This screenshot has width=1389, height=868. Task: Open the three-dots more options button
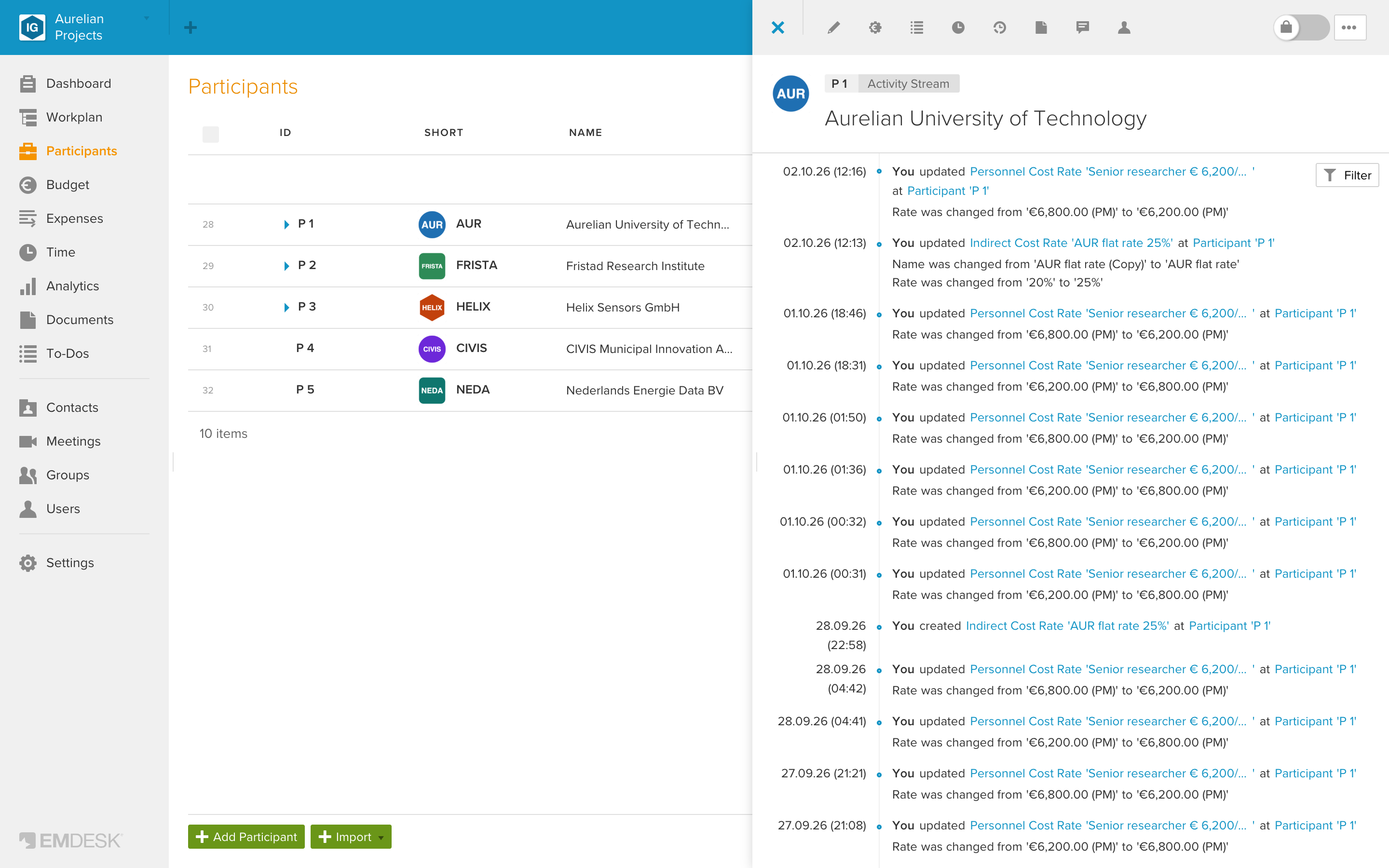click(x=1349, y=27)
